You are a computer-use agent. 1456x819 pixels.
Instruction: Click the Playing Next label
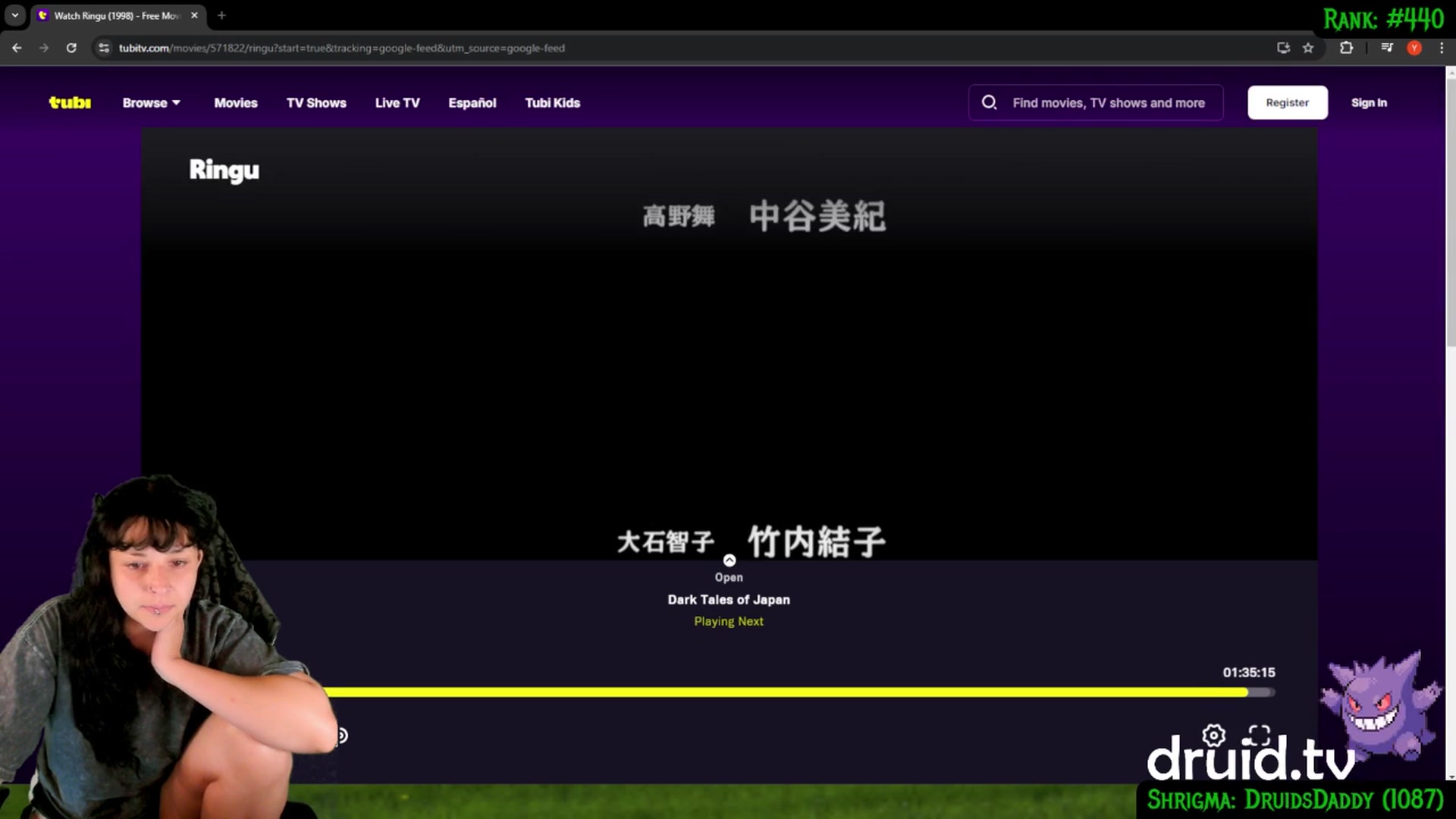[x=729, y=621]
